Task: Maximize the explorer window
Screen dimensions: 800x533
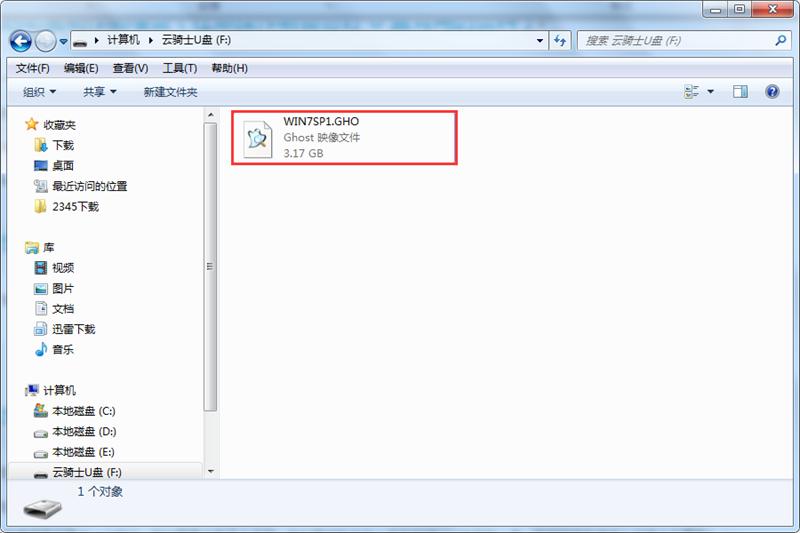Action: (739, 9)
